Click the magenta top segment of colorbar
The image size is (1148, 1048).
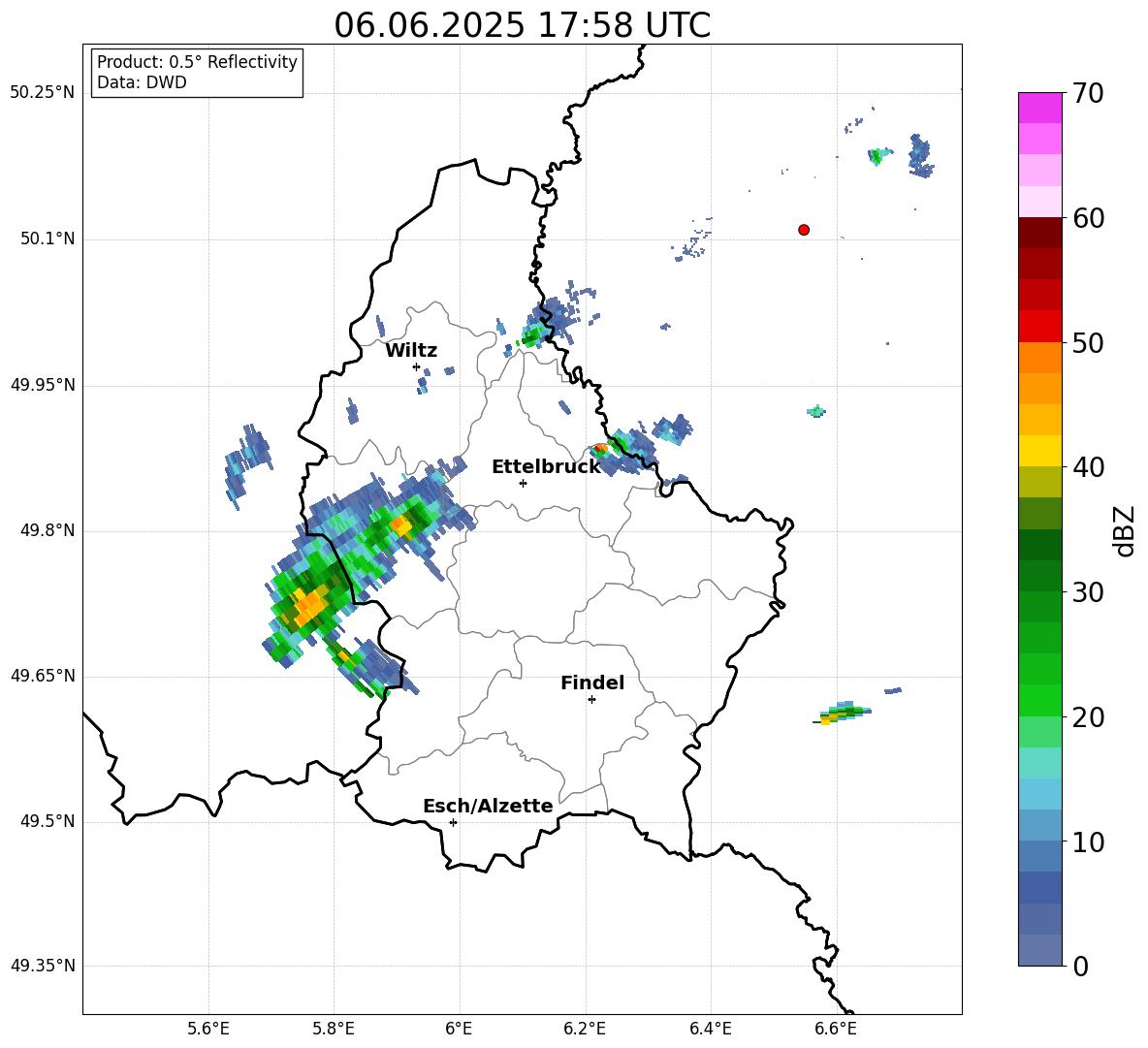pyautogui.click(x=1039, y=108)
